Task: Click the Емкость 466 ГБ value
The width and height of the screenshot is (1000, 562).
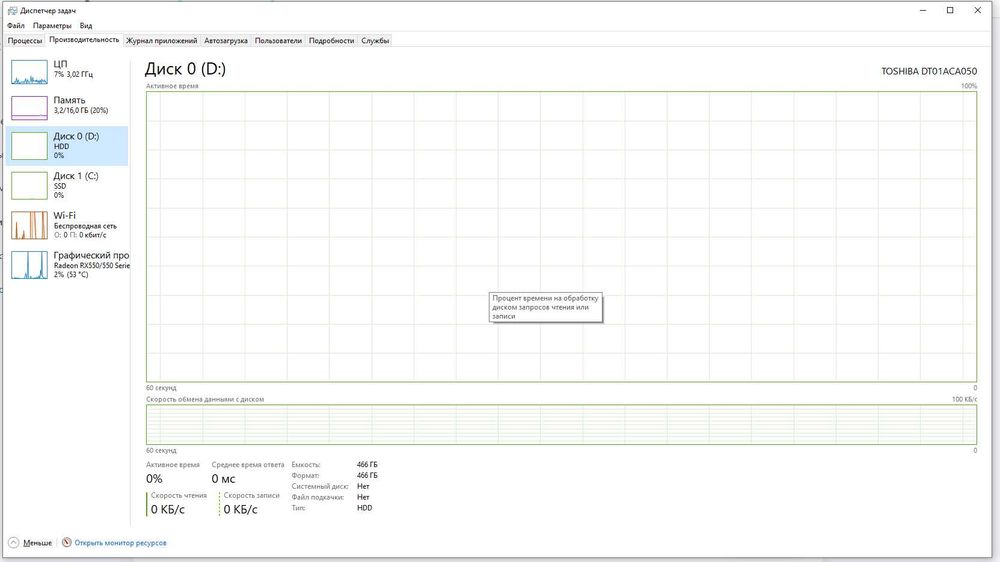Action: click(x=367, y=464)
